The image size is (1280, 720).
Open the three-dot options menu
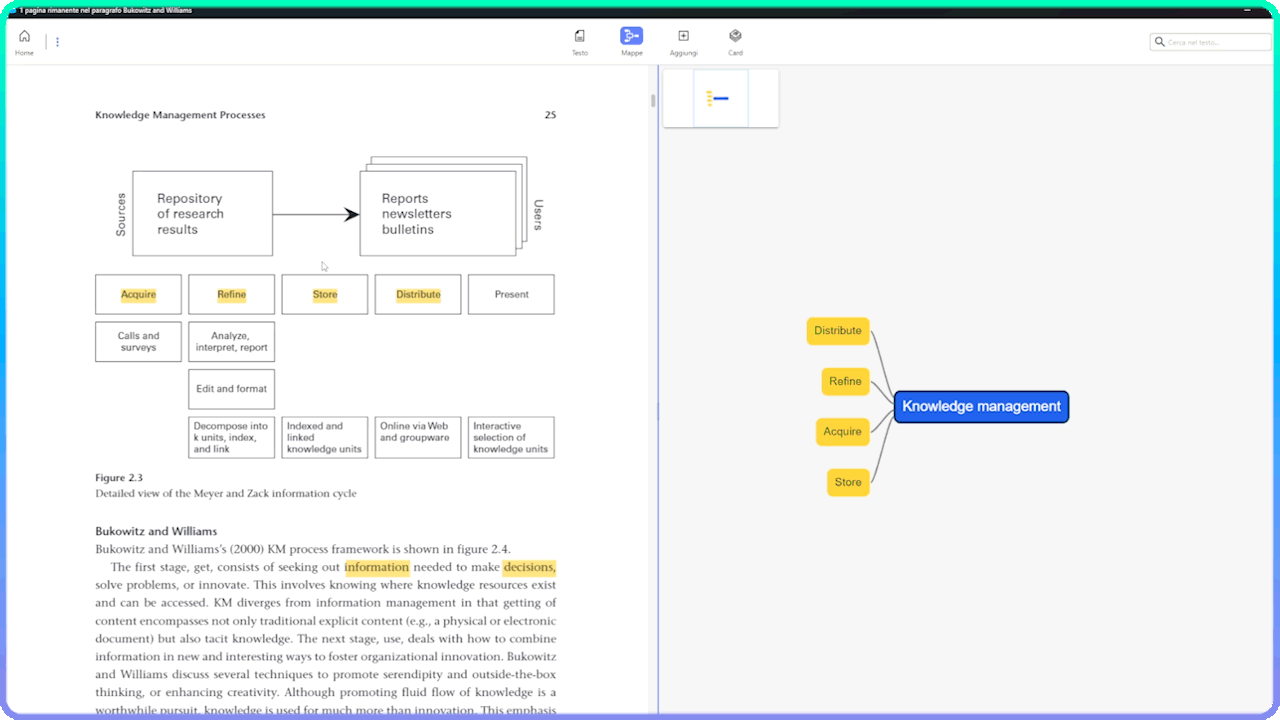click(x=57, y=42)
